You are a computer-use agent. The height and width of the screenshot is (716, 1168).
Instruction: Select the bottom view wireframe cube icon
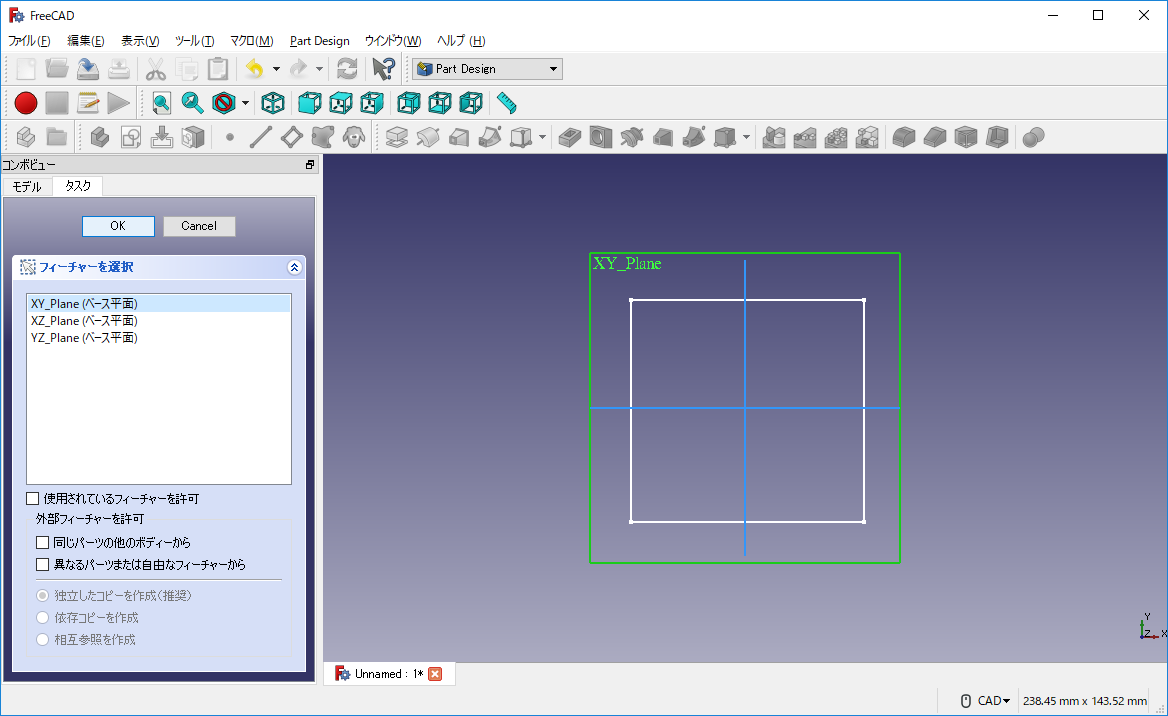click(439, 103)
